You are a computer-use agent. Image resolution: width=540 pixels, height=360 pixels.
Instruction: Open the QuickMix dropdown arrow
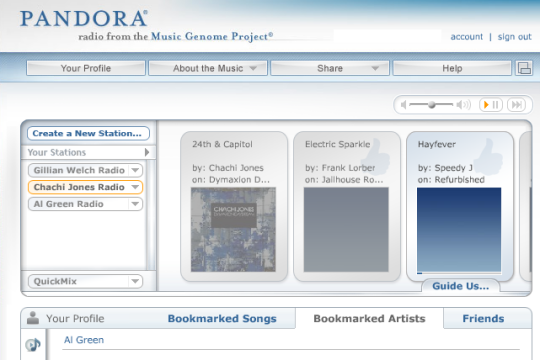coord(135,281)
